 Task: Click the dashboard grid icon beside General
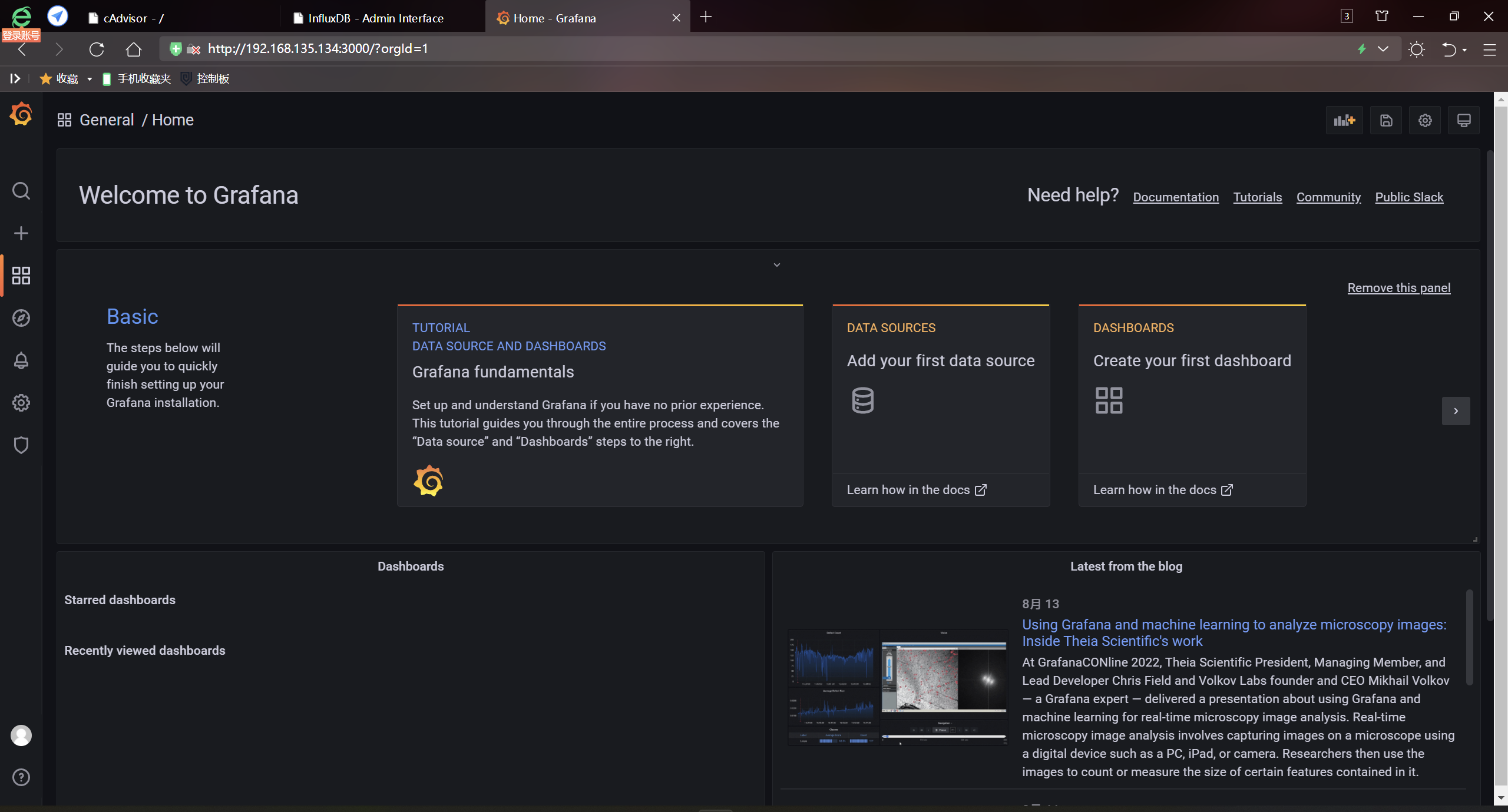coord(64,120)
